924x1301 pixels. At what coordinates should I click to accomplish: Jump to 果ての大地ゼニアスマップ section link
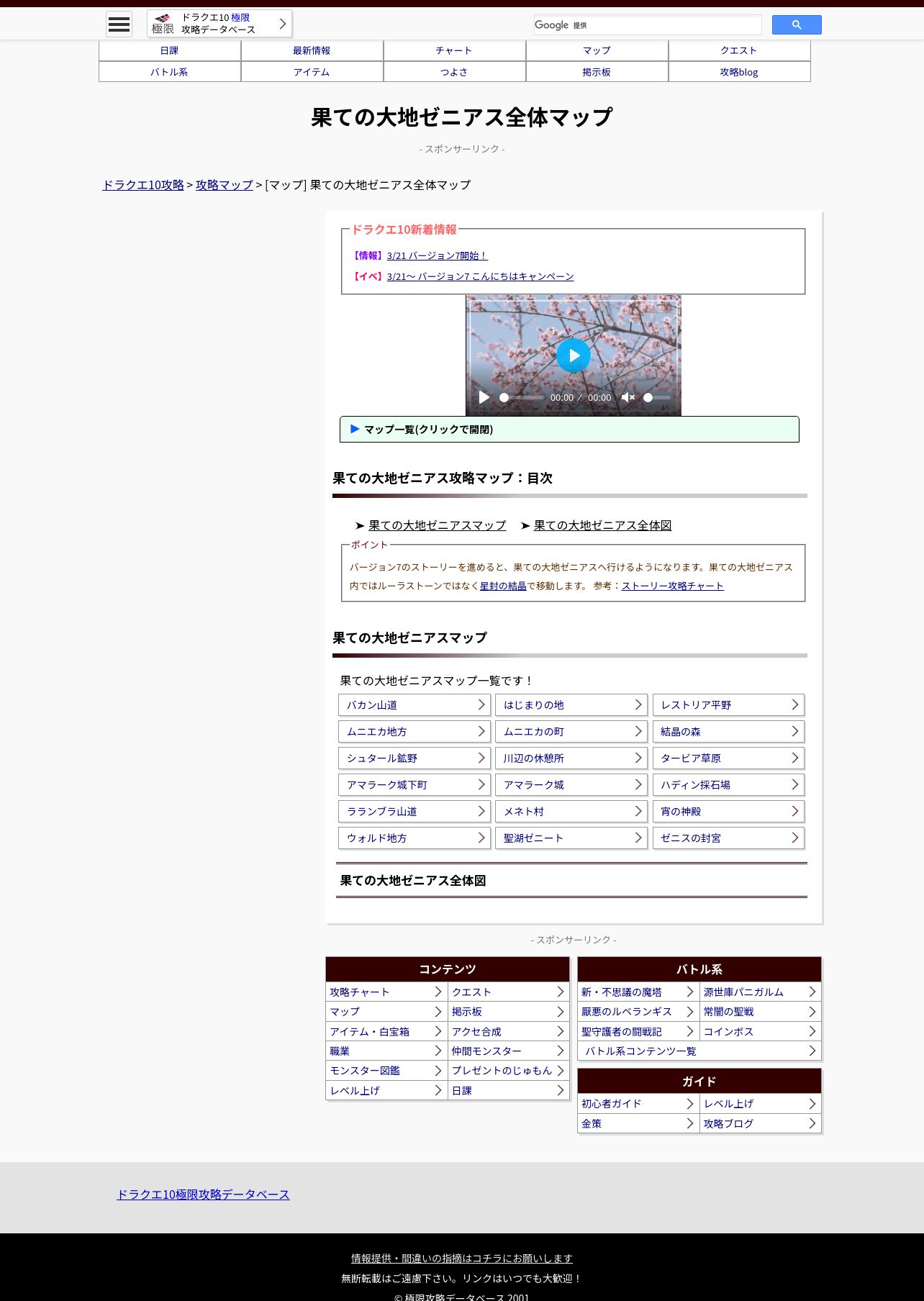(x=438, y=525)
